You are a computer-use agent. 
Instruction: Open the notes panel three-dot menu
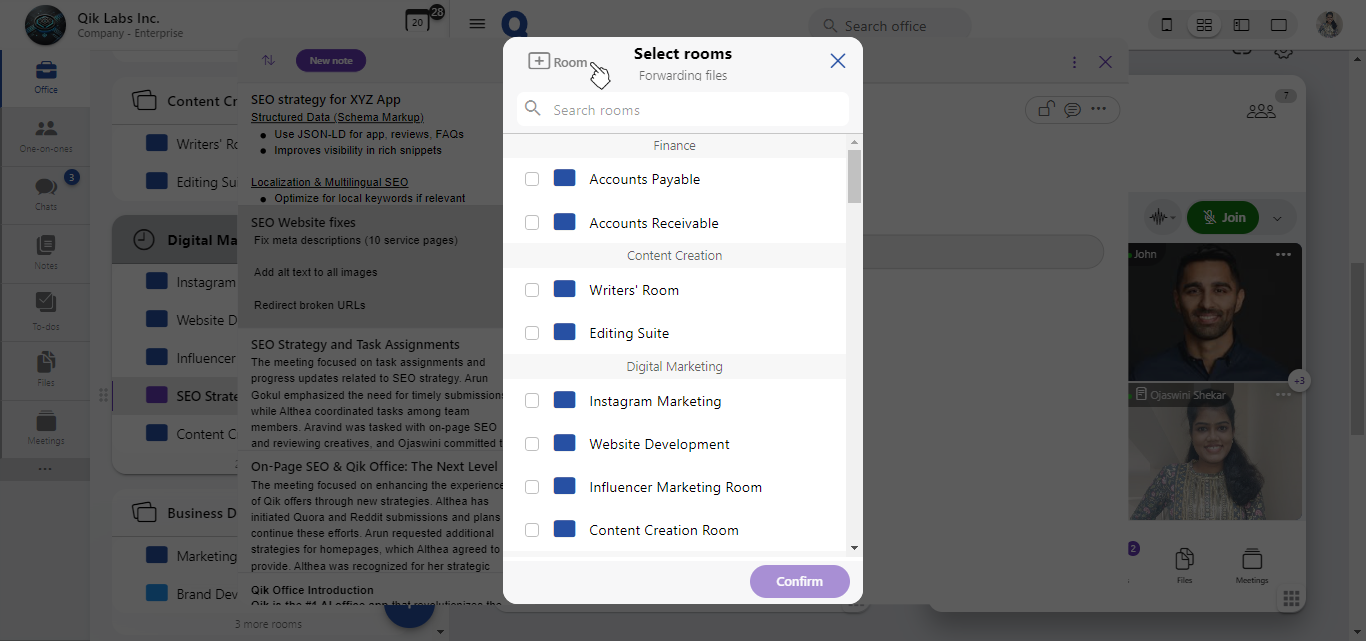(1074, 62)
